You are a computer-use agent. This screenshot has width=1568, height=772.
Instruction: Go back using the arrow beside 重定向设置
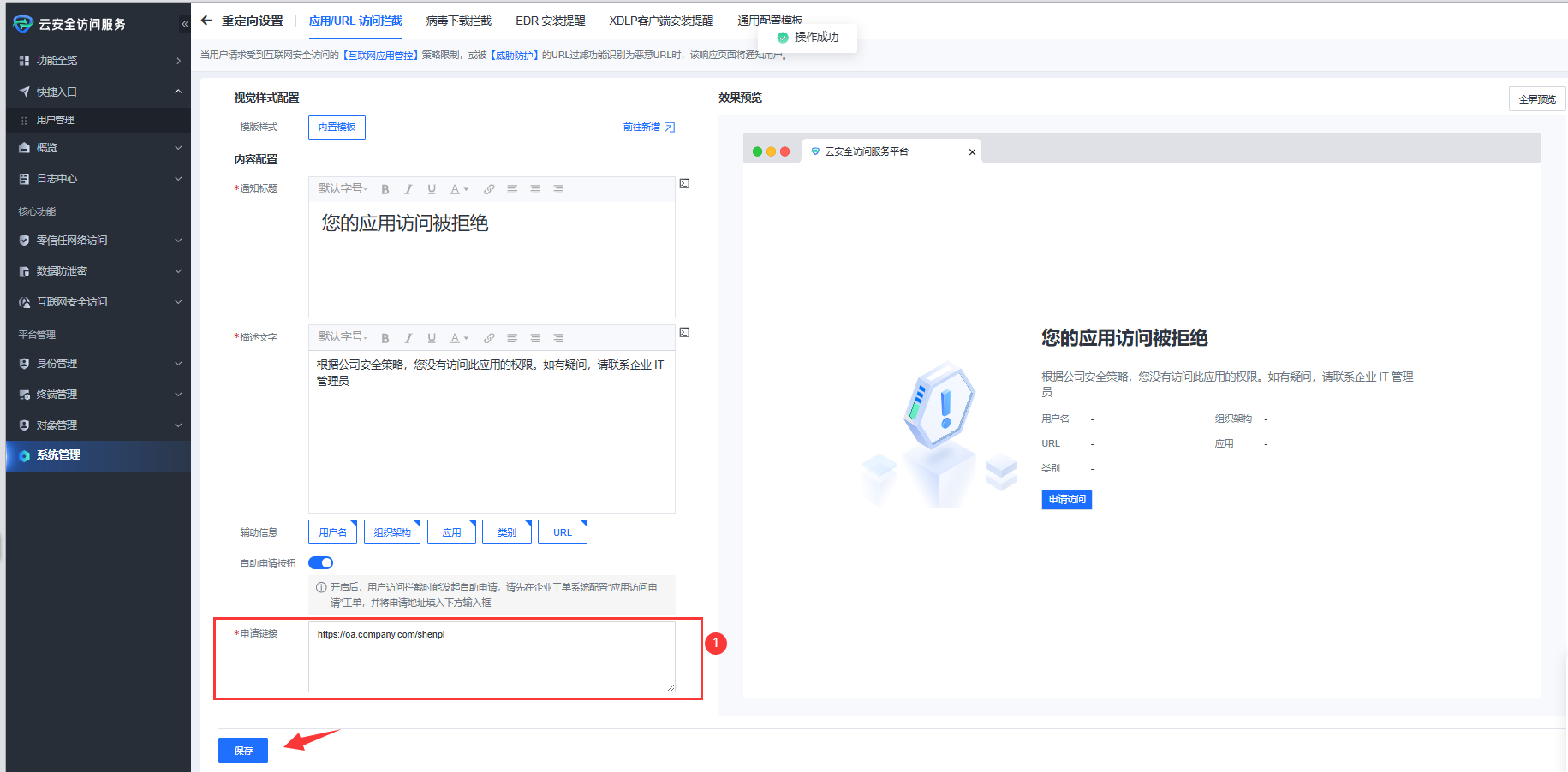pyautogui.click(x=206, y=21)
